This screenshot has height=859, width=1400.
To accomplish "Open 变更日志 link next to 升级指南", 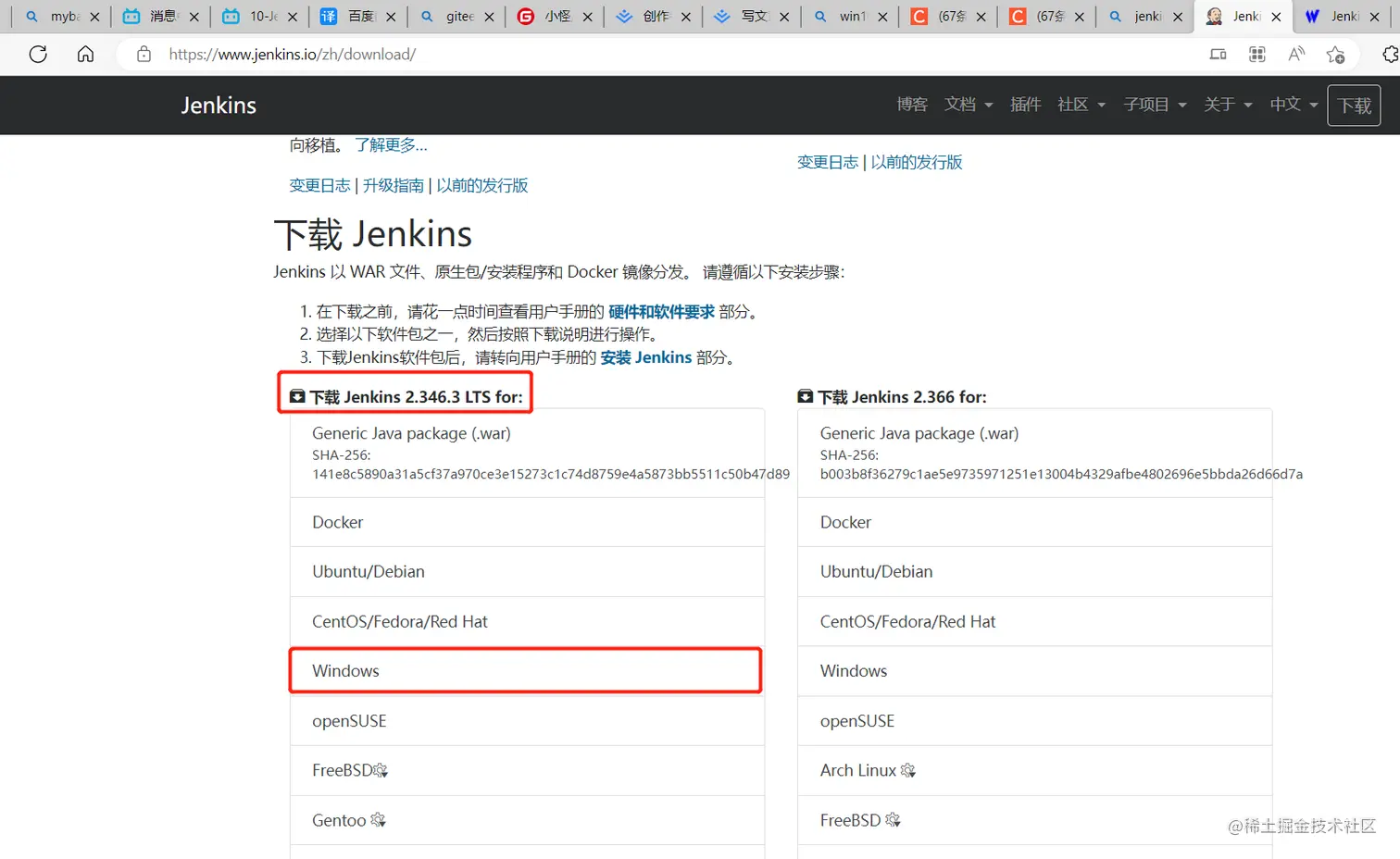I will (x=319, y=185).
